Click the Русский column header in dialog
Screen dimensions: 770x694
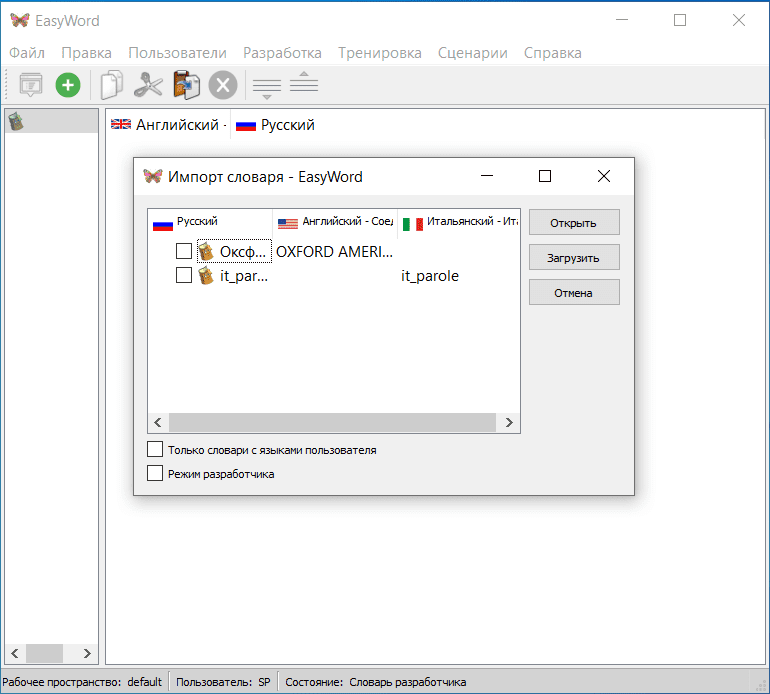(210, 222)
